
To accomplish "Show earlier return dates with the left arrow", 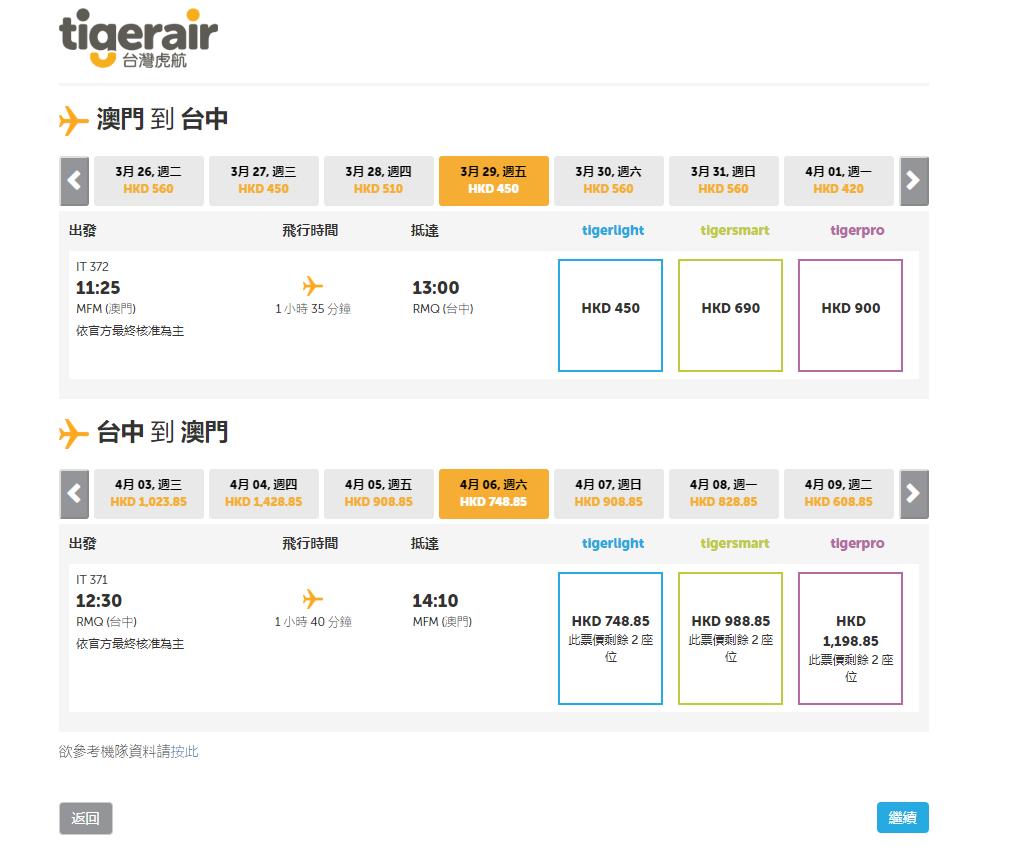I will point(73,493).
